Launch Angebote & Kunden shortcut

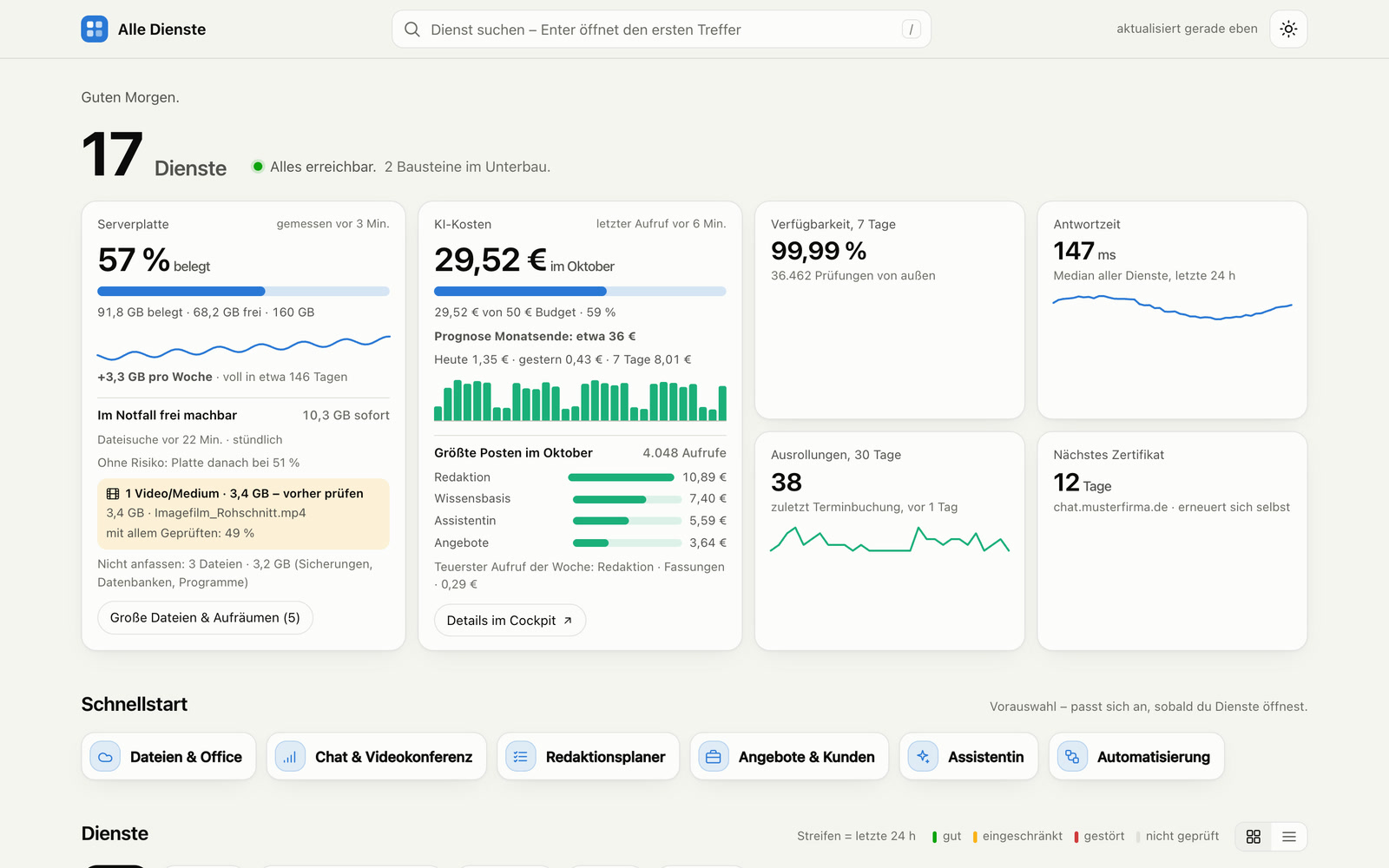click(x=789, y=757)
